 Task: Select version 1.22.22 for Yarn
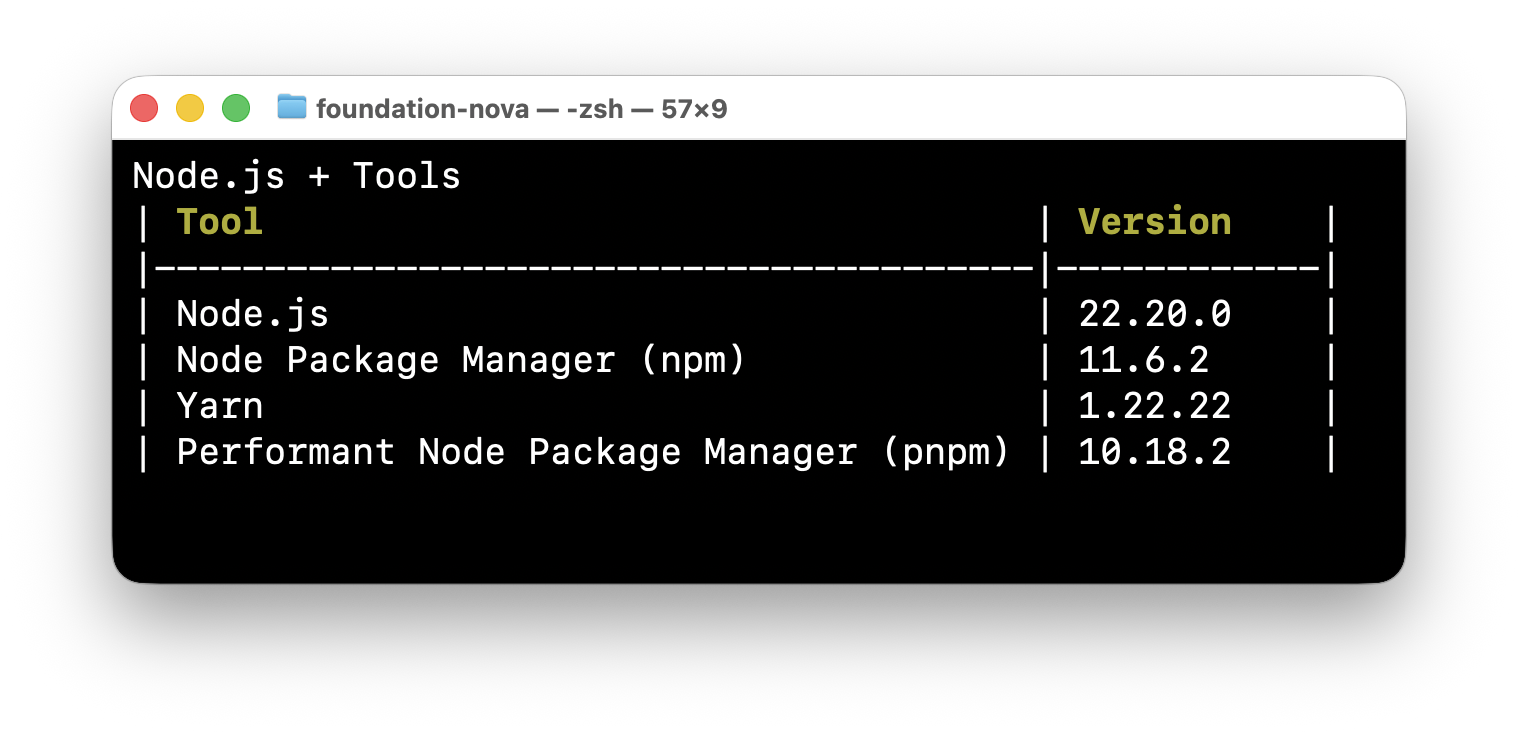tap(1157, 406)
